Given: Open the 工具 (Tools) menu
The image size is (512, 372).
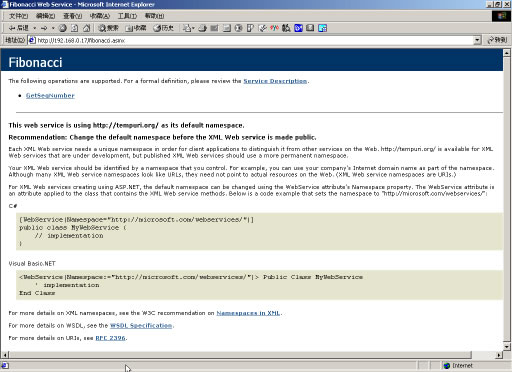Looking at the screenshot, I should 127,16.
